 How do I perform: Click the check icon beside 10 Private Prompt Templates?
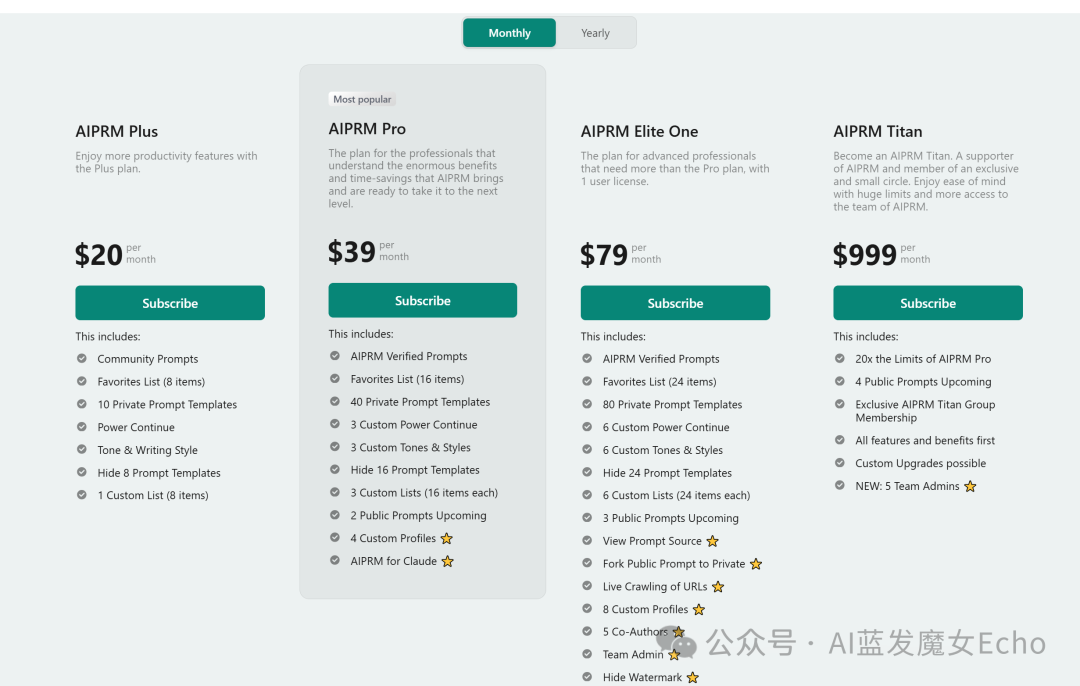point(82,404)
